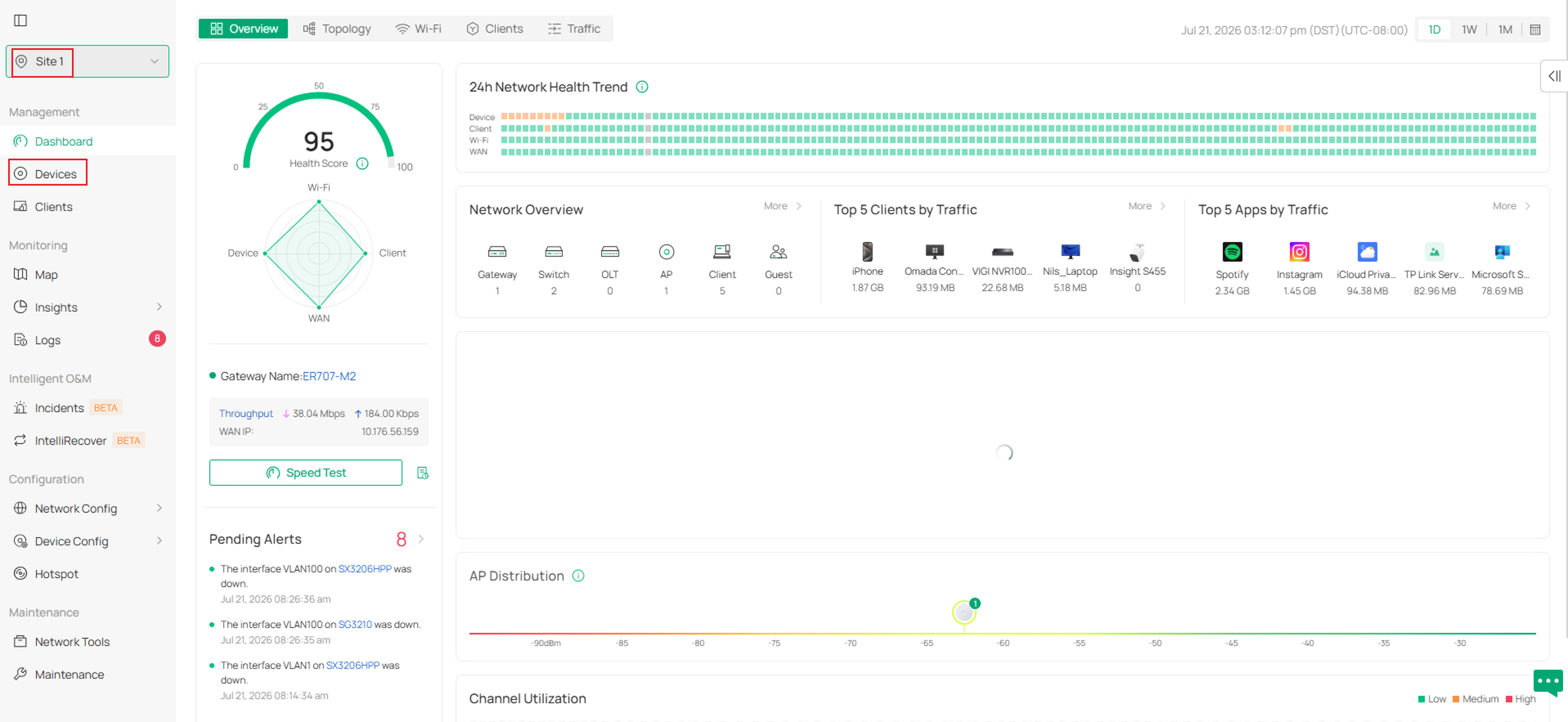Click the iCloud Priva... app icon

tap(1367, 251)
